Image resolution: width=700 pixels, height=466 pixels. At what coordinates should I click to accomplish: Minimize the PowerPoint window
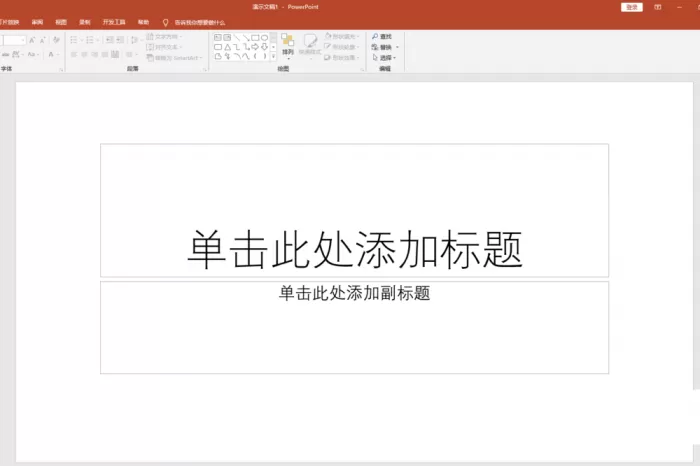[679, 7]
